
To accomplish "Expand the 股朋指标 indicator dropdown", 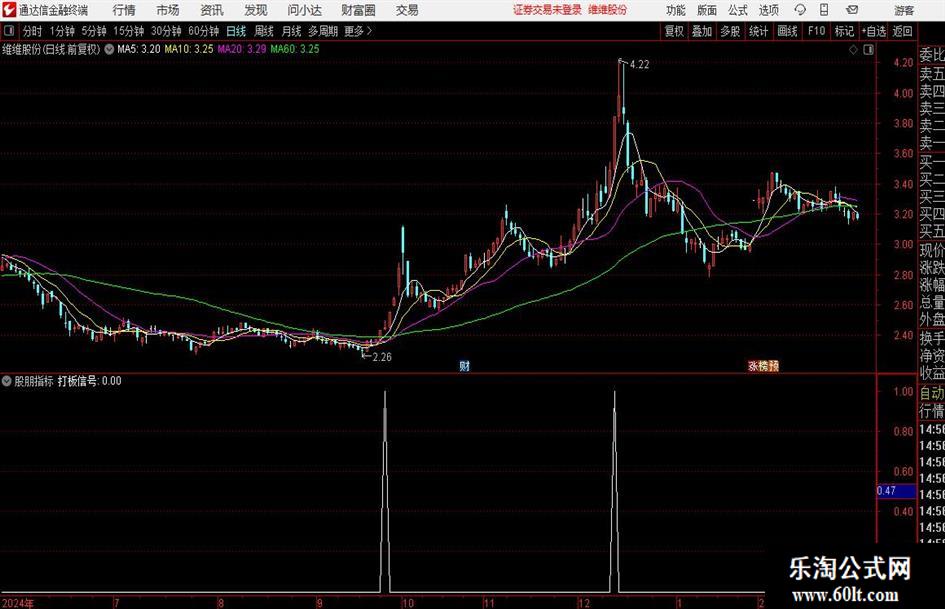I will 7,381.
